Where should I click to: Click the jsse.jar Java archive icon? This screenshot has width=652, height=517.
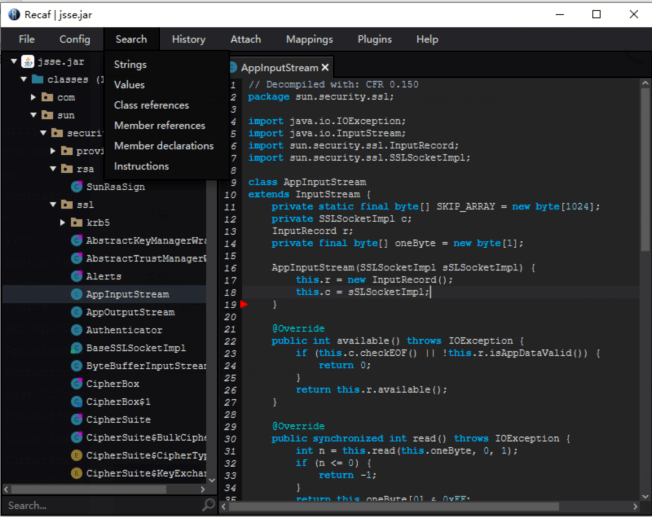pos(27,61)
